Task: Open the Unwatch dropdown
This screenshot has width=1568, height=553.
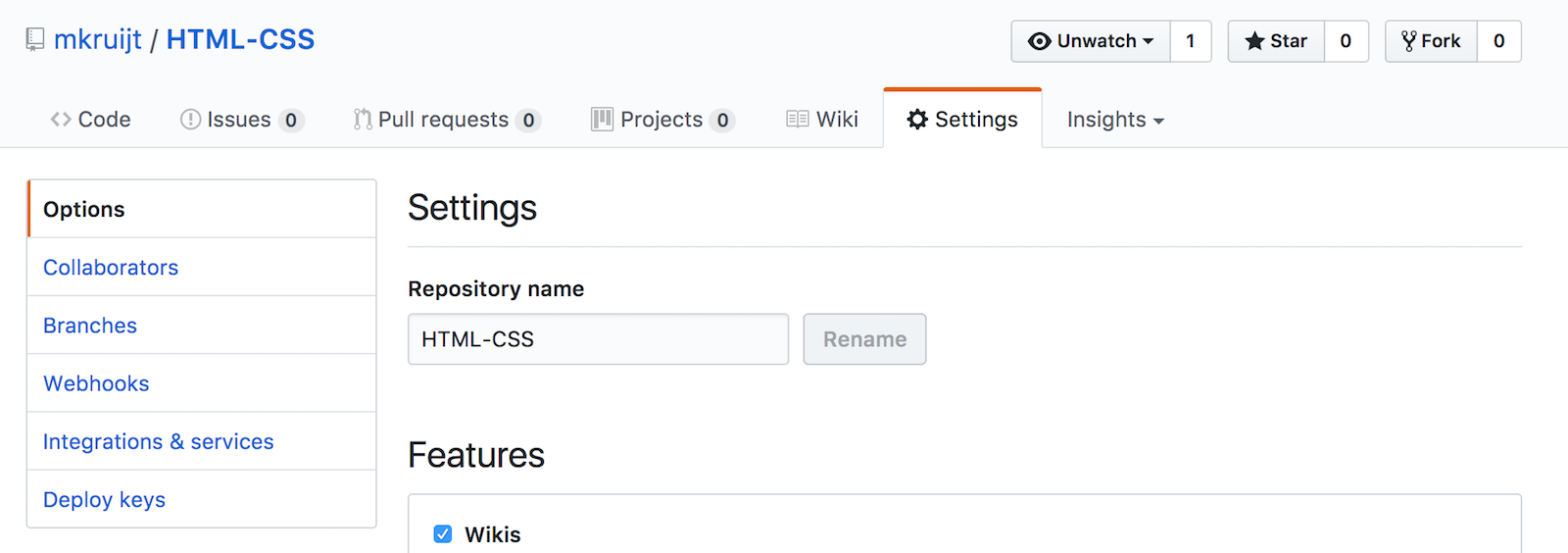Action: (1091, 41)
